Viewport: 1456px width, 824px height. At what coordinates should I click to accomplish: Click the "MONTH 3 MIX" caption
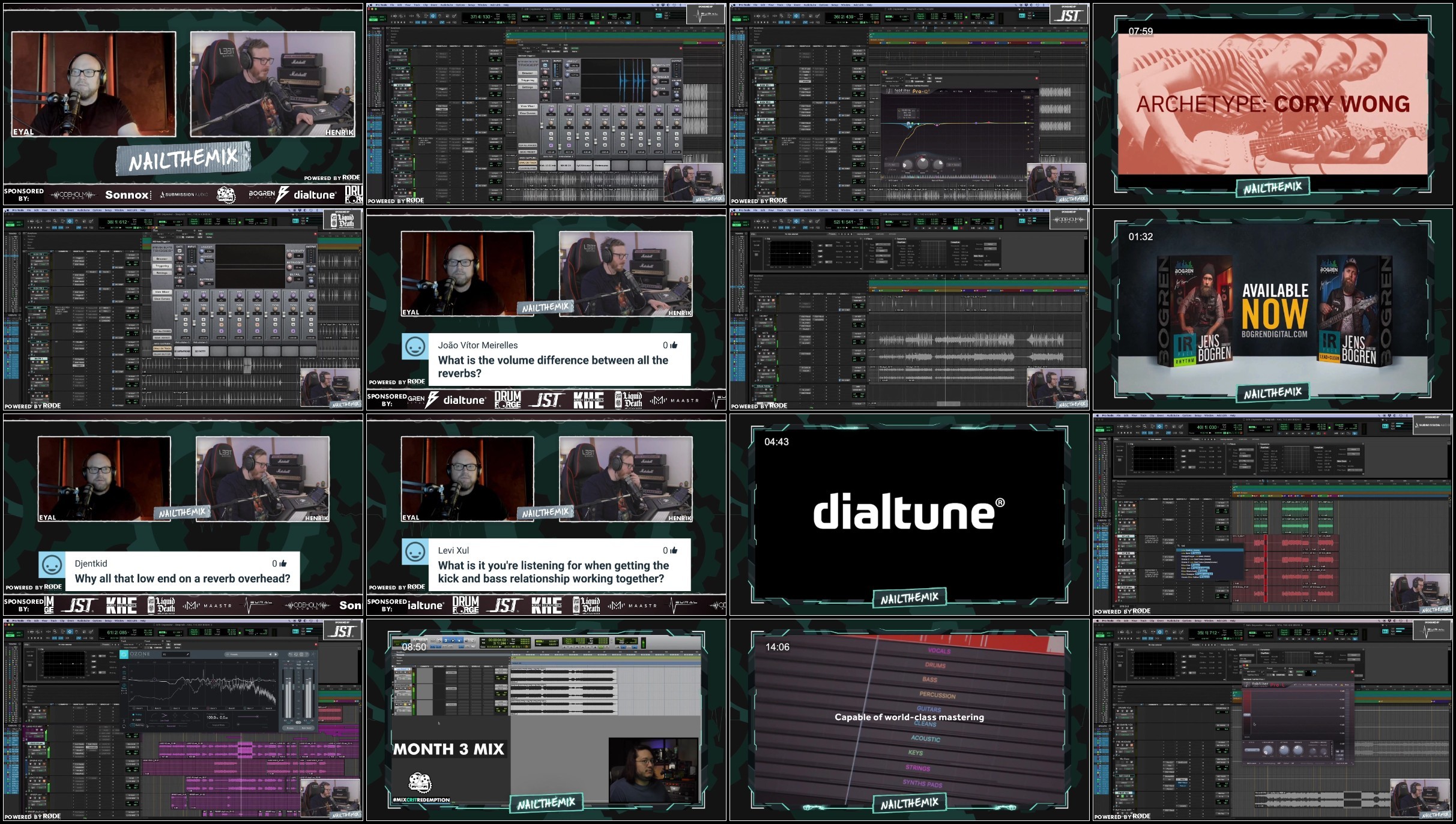[x=449, y=749]
